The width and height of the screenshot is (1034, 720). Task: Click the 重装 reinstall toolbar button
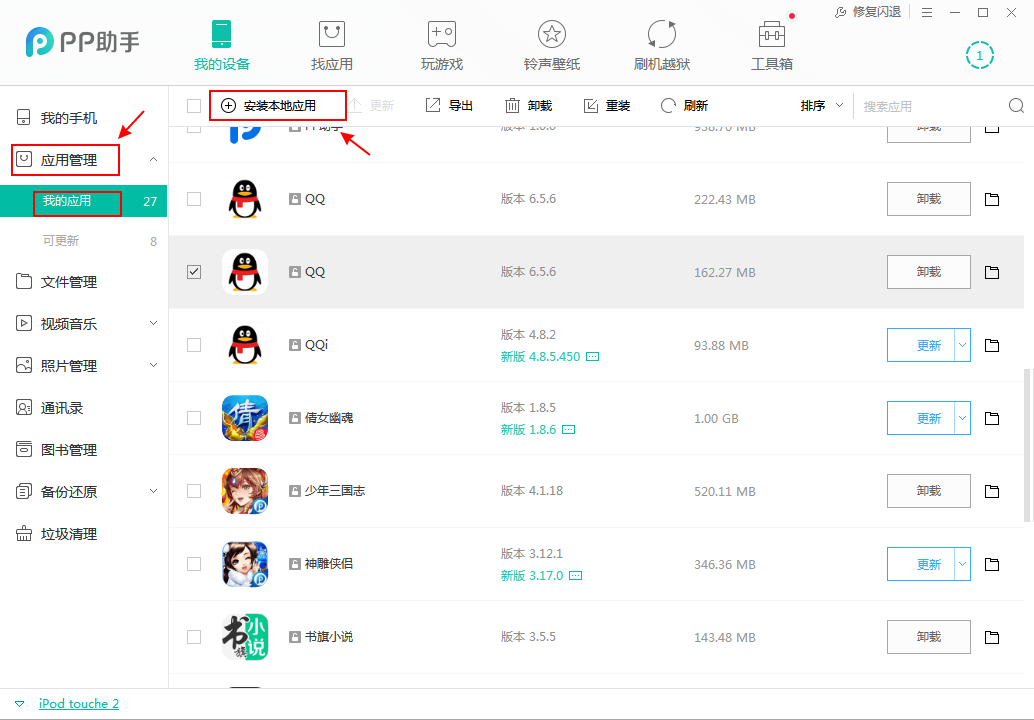pyautogui.click(x=607, y=105)
